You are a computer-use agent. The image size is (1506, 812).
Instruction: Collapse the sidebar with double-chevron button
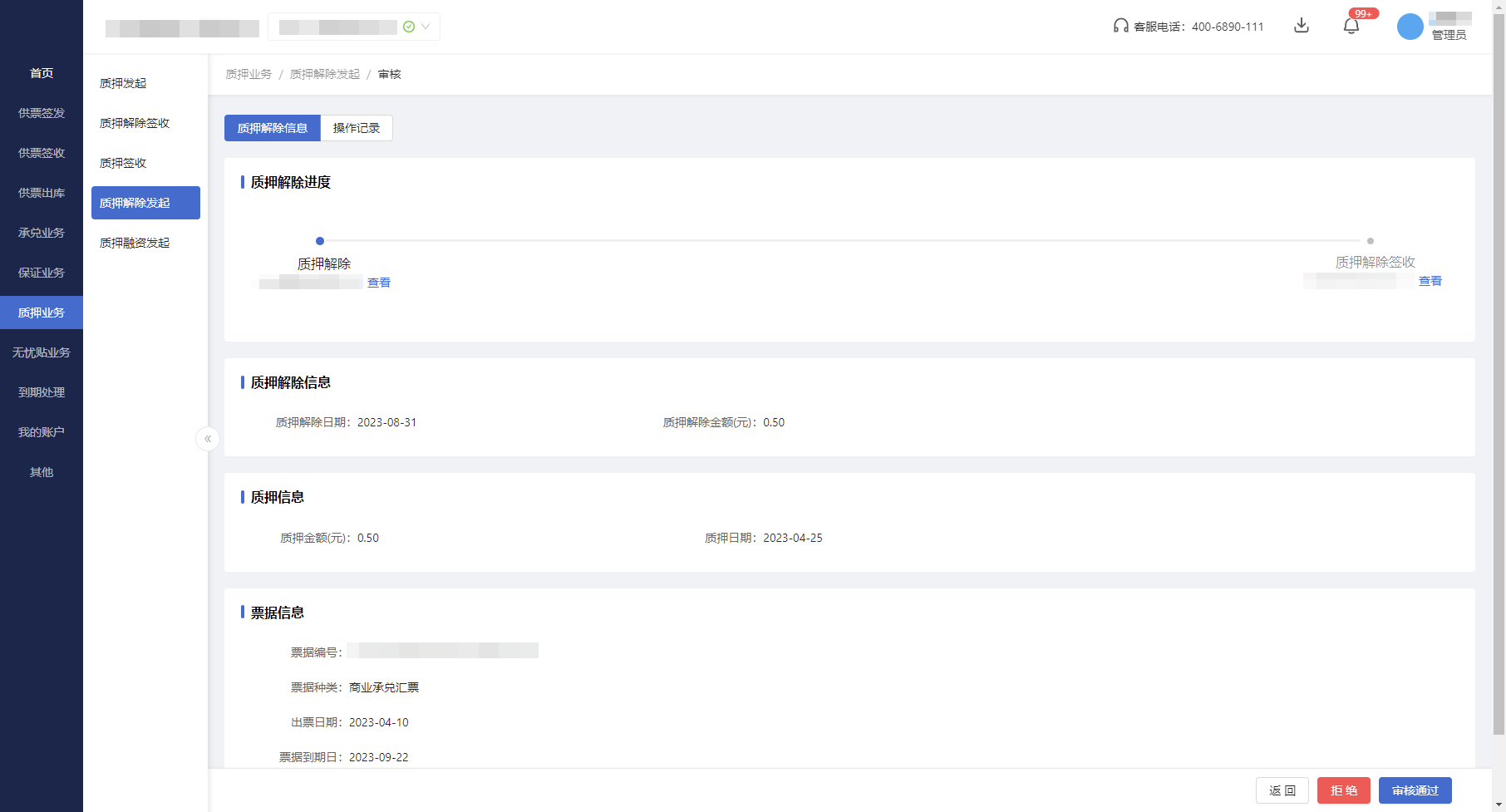[x=208, y=439]
